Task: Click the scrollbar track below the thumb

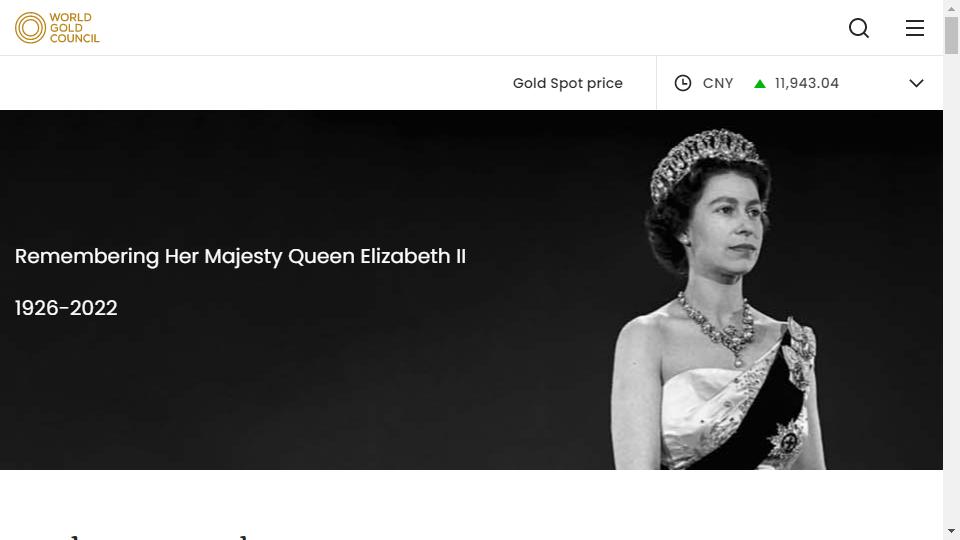Action: tap(951, 288)
